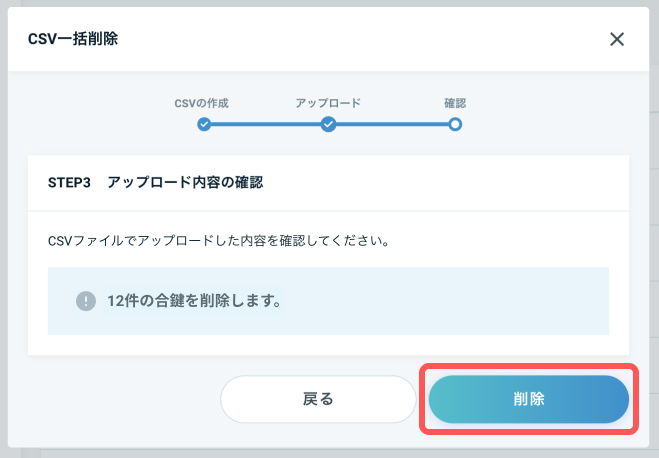This screenshot has height=458, width=659.
Task: Click the STEP3 アップロード内容の確認 heading
Action: pos(156,183)
